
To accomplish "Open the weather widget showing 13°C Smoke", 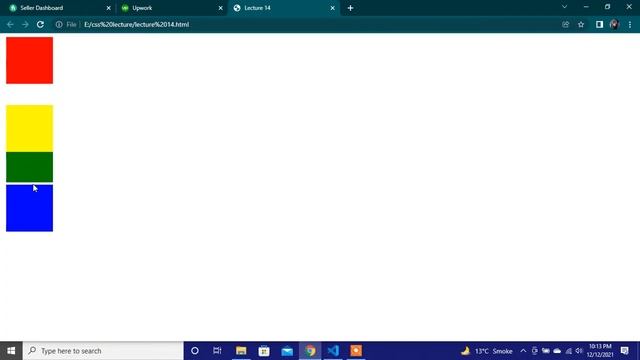I will tap(487, 351).
